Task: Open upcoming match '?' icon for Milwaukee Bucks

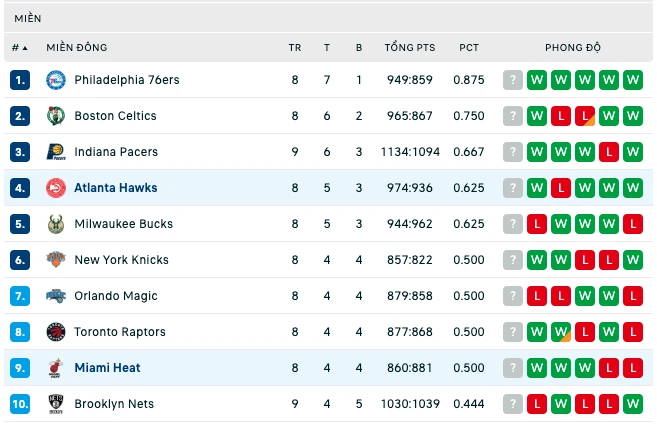Action: (512, 224)
